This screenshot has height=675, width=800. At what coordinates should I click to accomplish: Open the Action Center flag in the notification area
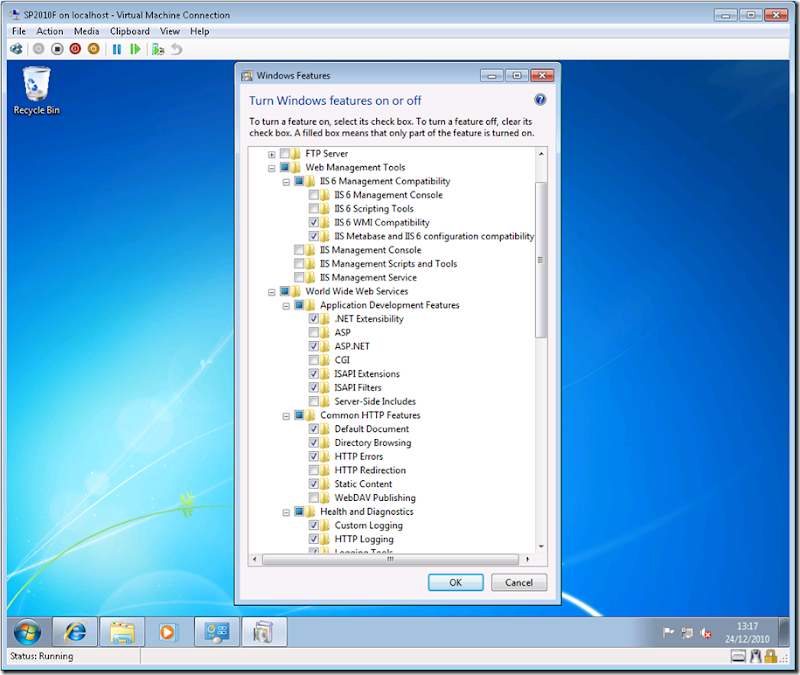(668, 632)
